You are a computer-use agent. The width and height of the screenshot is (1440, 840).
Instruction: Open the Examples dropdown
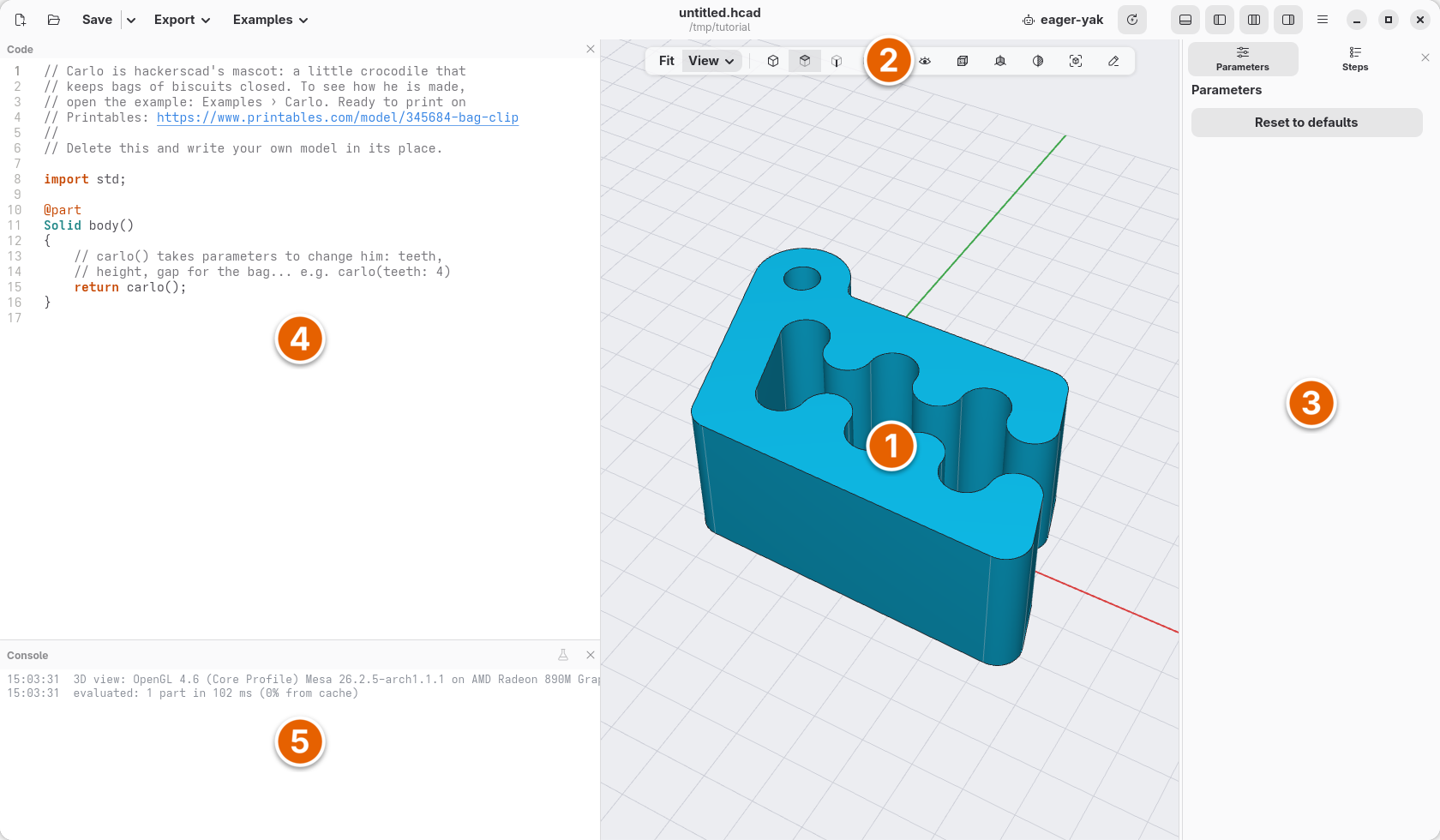[x=270, y=20]
